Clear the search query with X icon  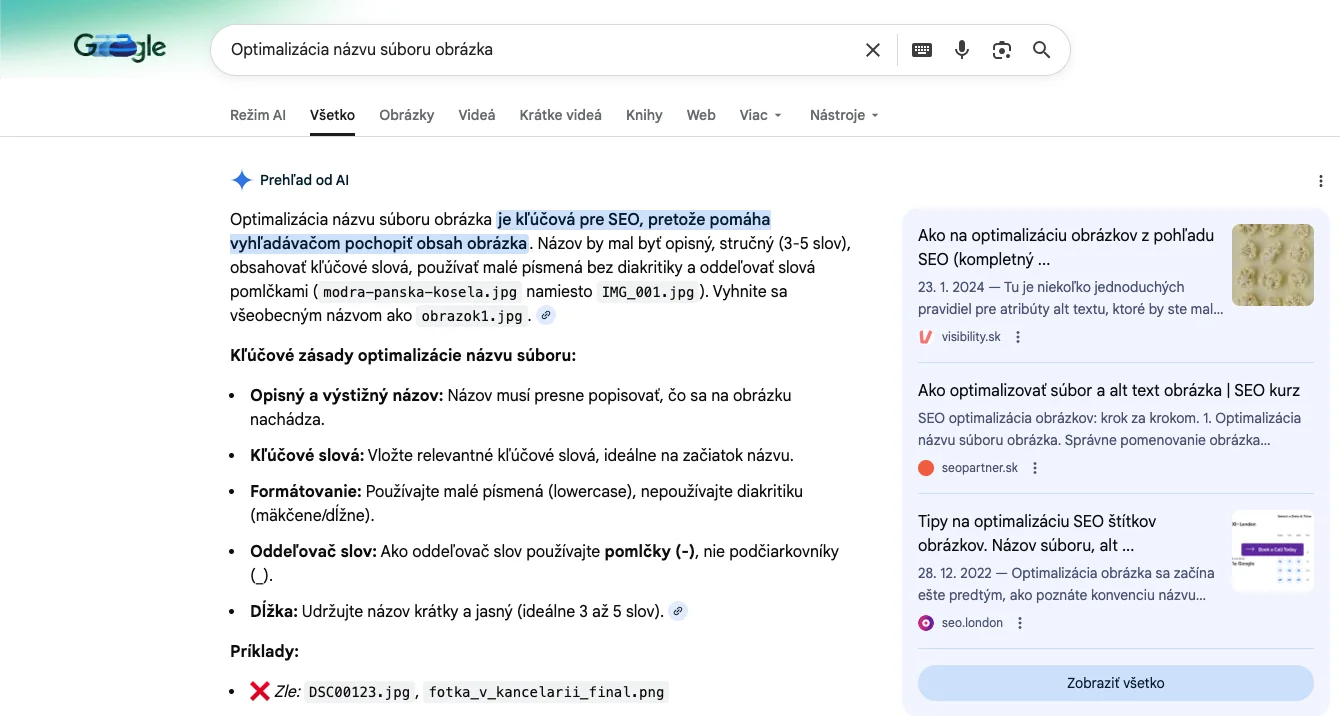click(x=873, y=50)
